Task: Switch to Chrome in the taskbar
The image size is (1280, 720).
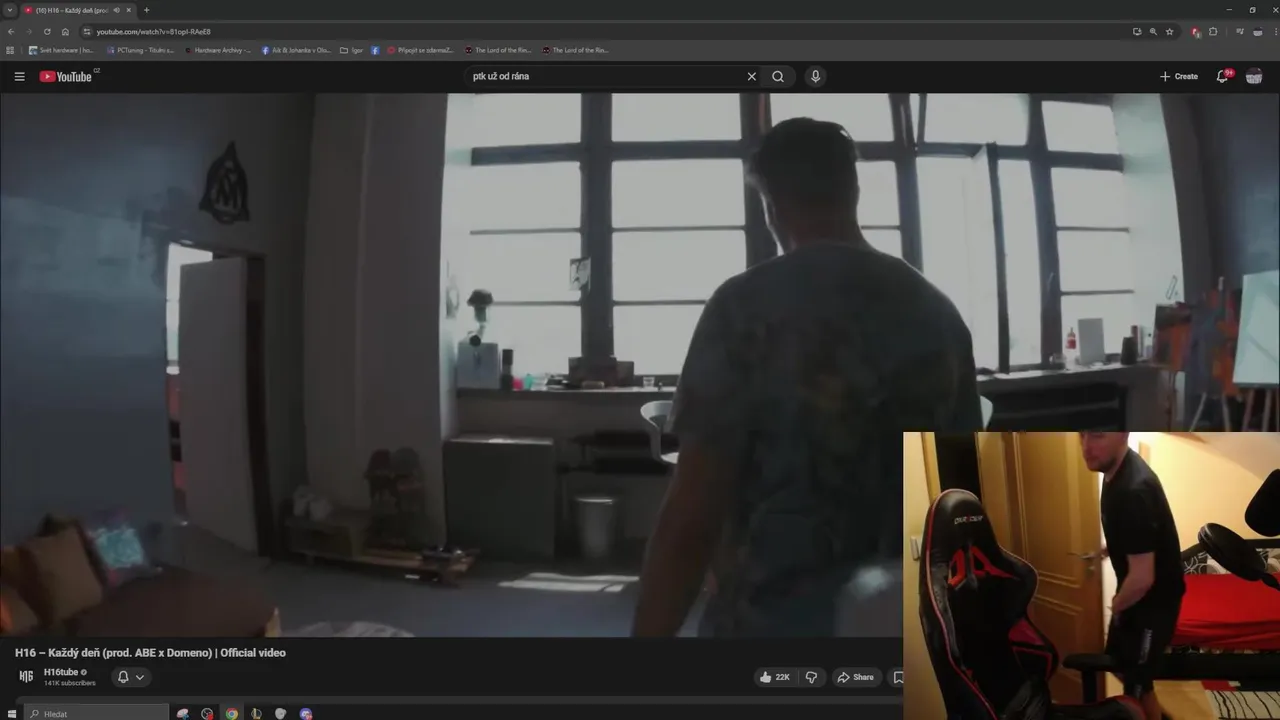Action: (x=232, y=713)
